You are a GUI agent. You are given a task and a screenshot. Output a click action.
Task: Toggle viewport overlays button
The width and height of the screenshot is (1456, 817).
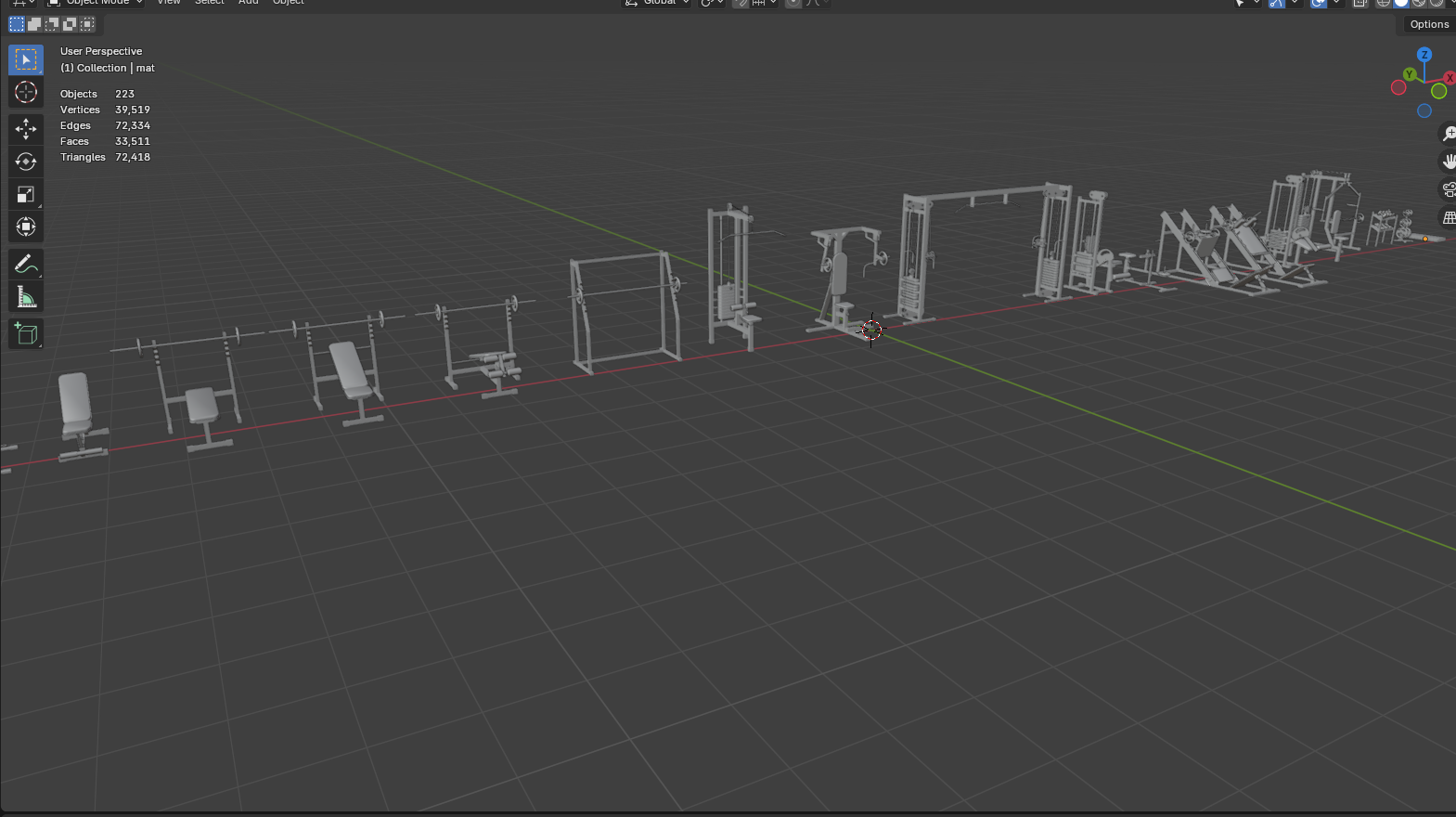click(1319, 3)
